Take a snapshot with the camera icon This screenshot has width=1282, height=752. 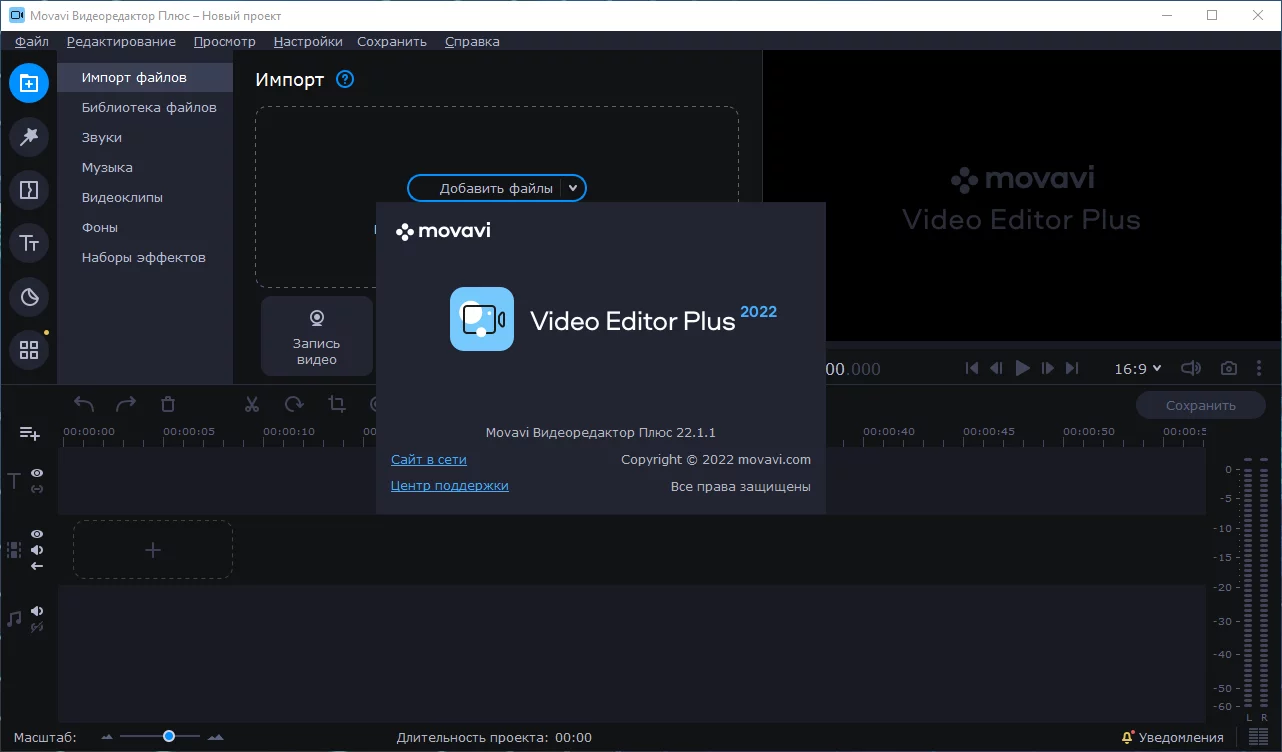(1229, 368)
